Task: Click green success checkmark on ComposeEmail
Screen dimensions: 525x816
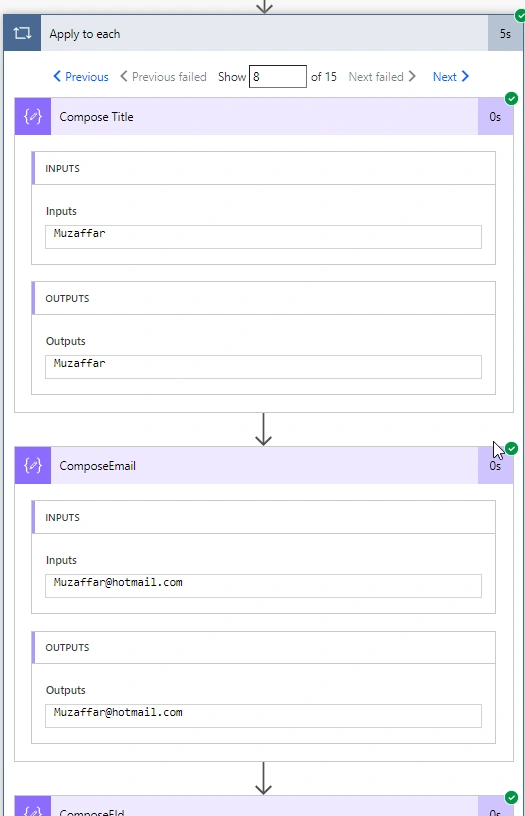Action: click(511, 448)
